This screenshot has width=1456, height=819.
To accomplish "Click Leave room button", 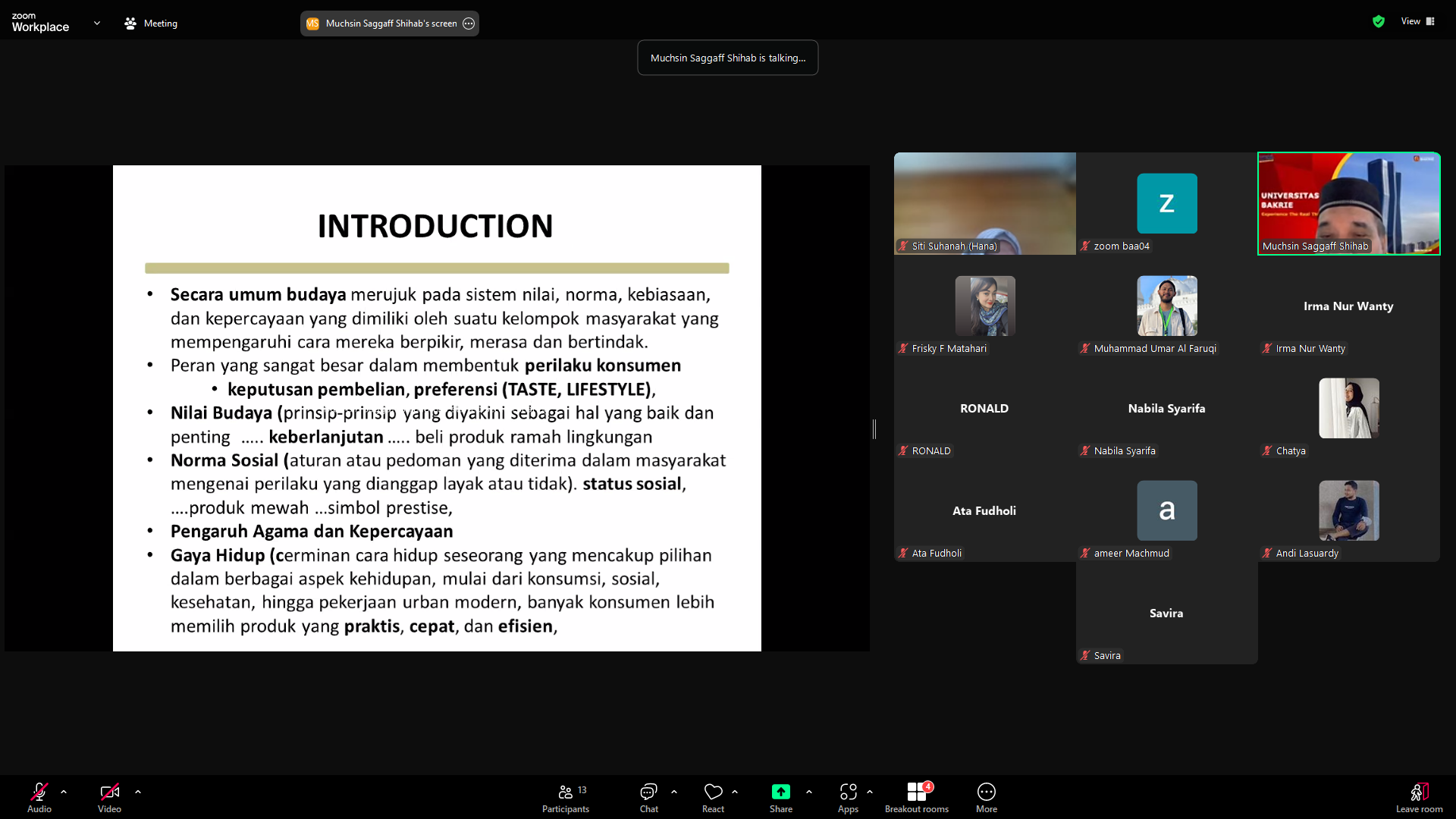I will (1419, 797).
